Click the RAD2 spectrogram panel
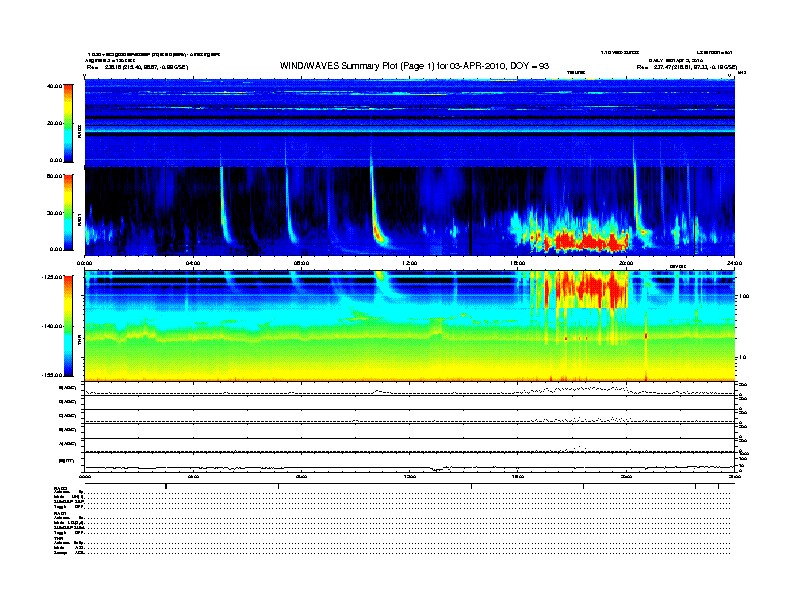The image size is (792, 612). point(410,122)
